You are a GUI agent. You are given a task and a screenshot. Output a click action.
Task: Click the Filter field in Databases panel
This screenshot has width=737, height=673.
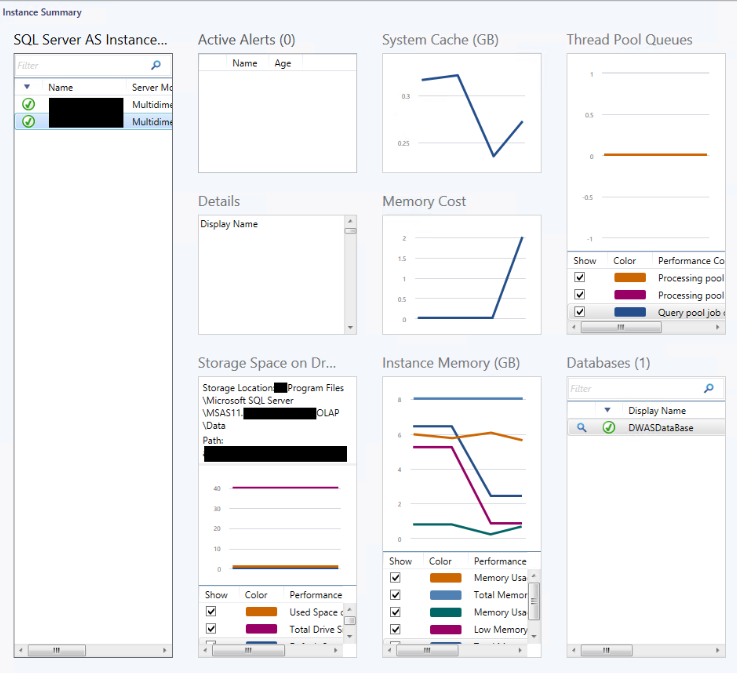(x=632, y=389)
